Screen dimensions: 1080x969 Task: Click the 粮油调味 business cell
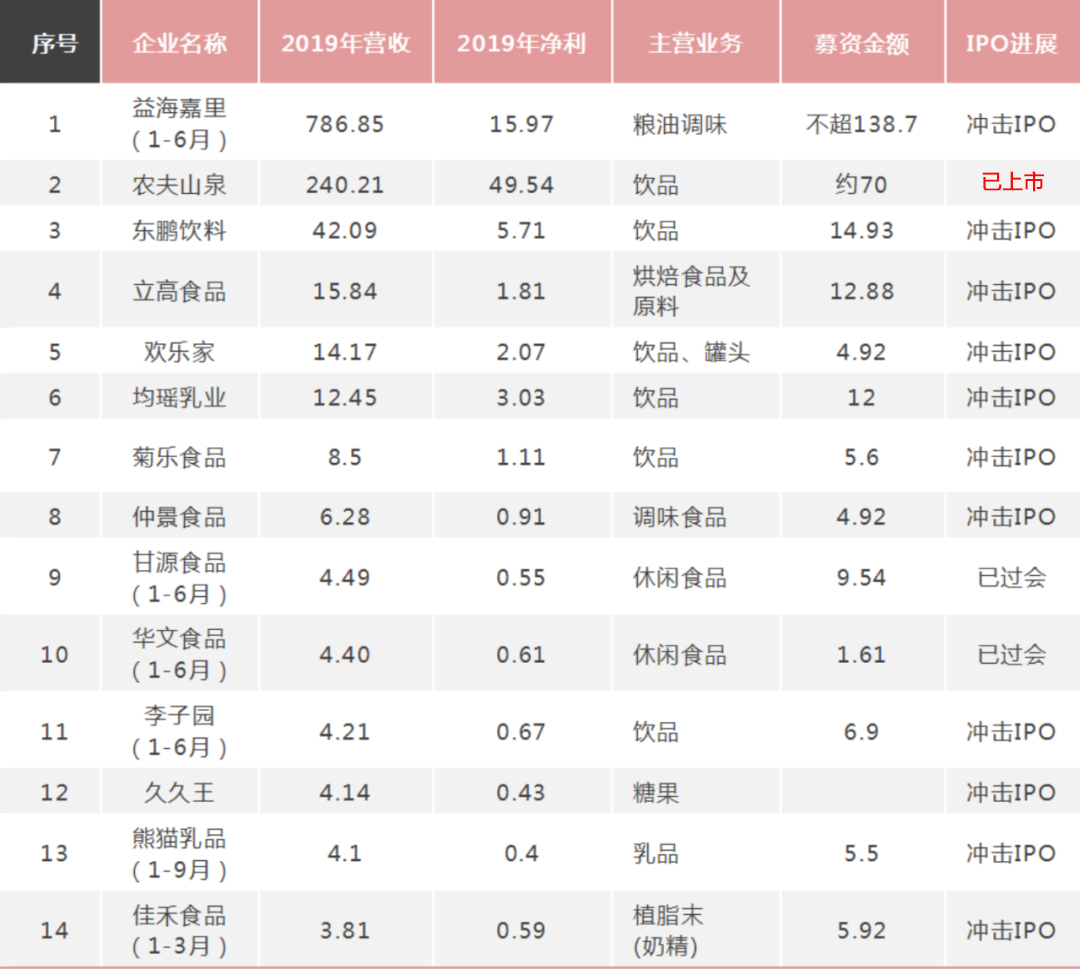[680, 124]
